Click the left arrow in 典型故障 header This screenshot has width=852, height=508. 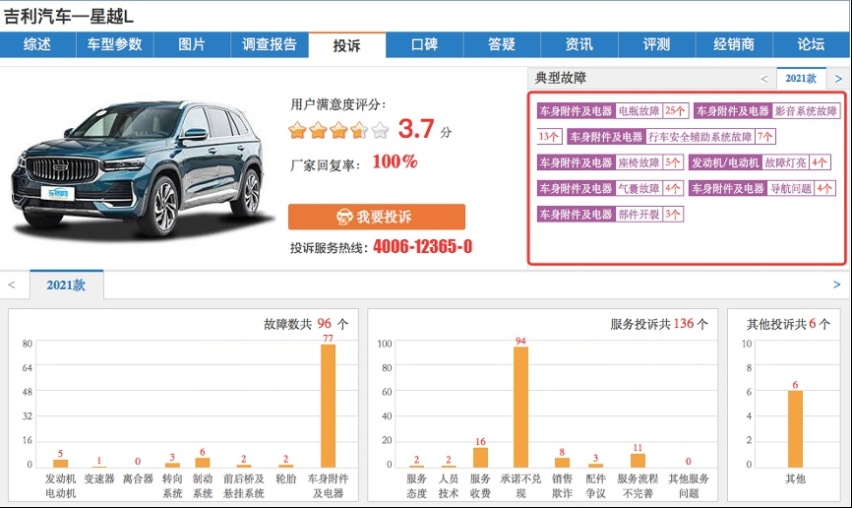pos(764,79)
